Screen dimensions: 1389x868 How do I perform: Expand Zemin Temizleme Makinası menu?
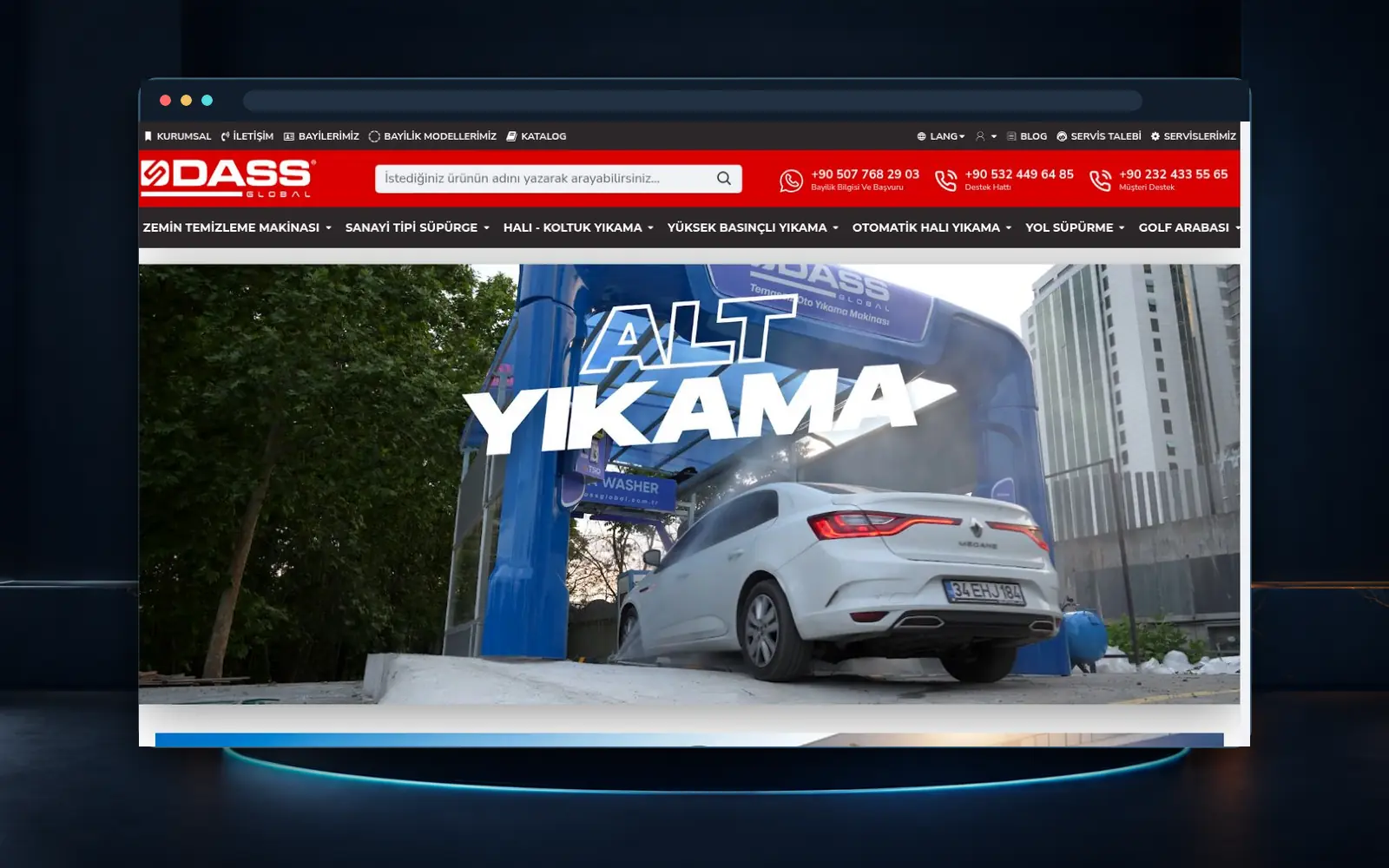[x=237, y=227]
